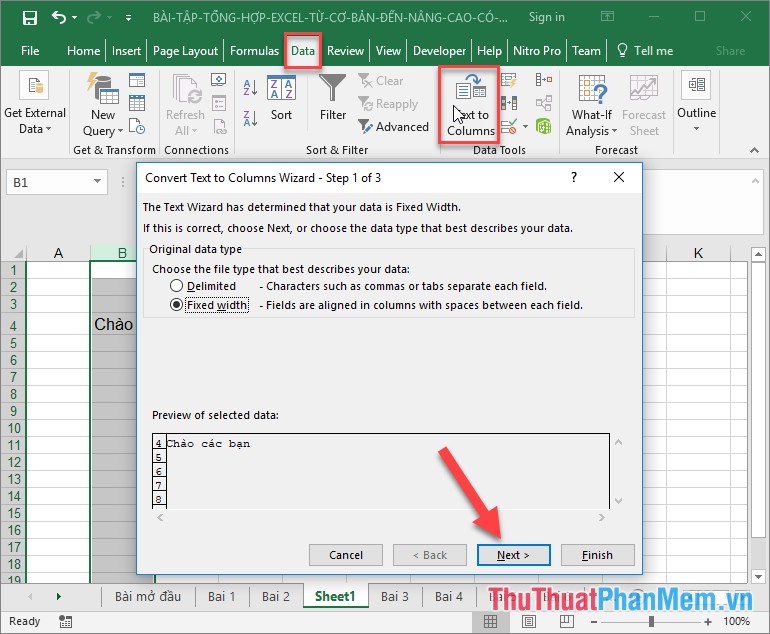Click the sheet scroll up arrow
770x634 pixels.
[758, 254]
